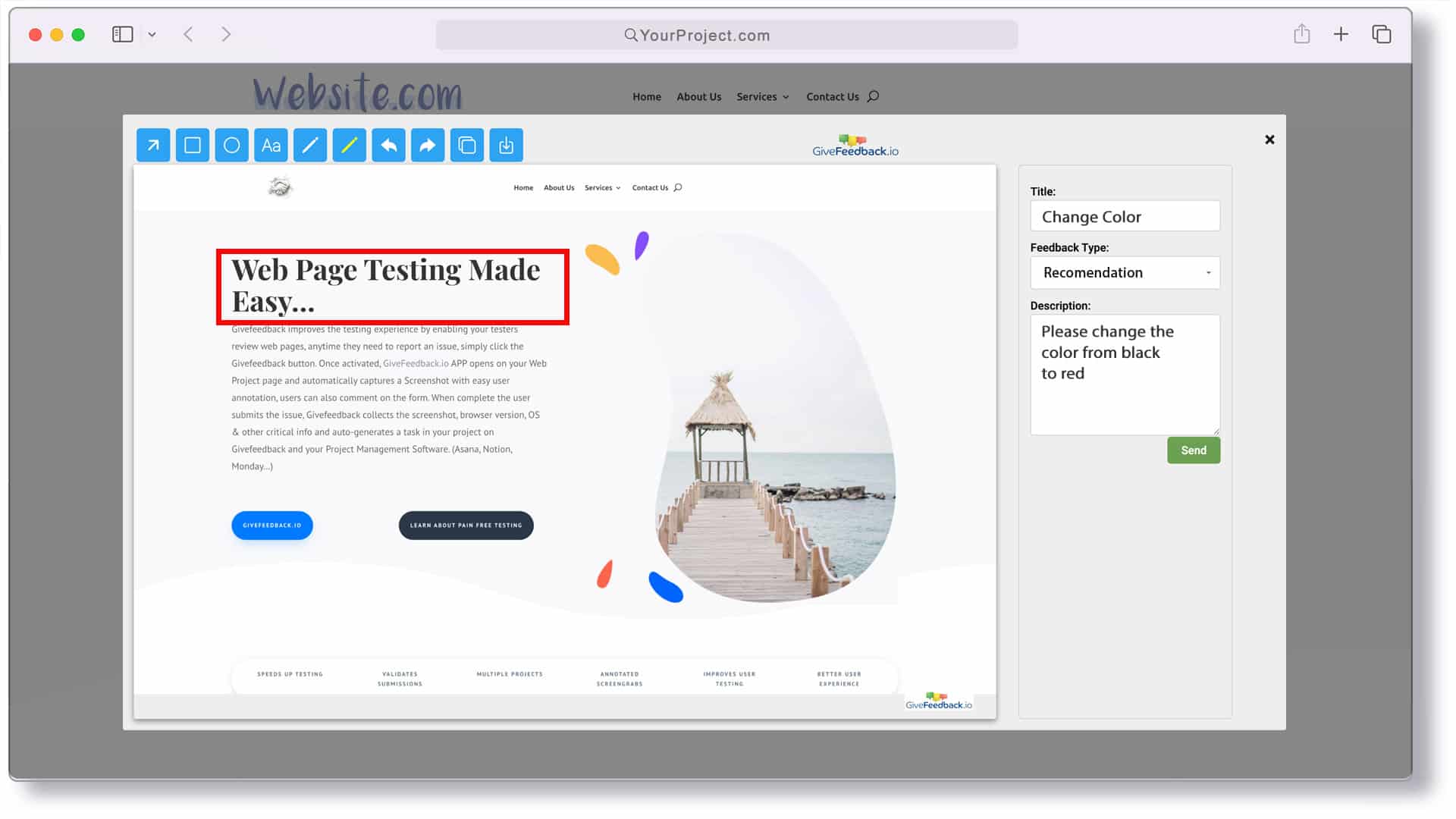Open the Safari share menu
The image size is (1456, 819).
(x=1301, y=33)
